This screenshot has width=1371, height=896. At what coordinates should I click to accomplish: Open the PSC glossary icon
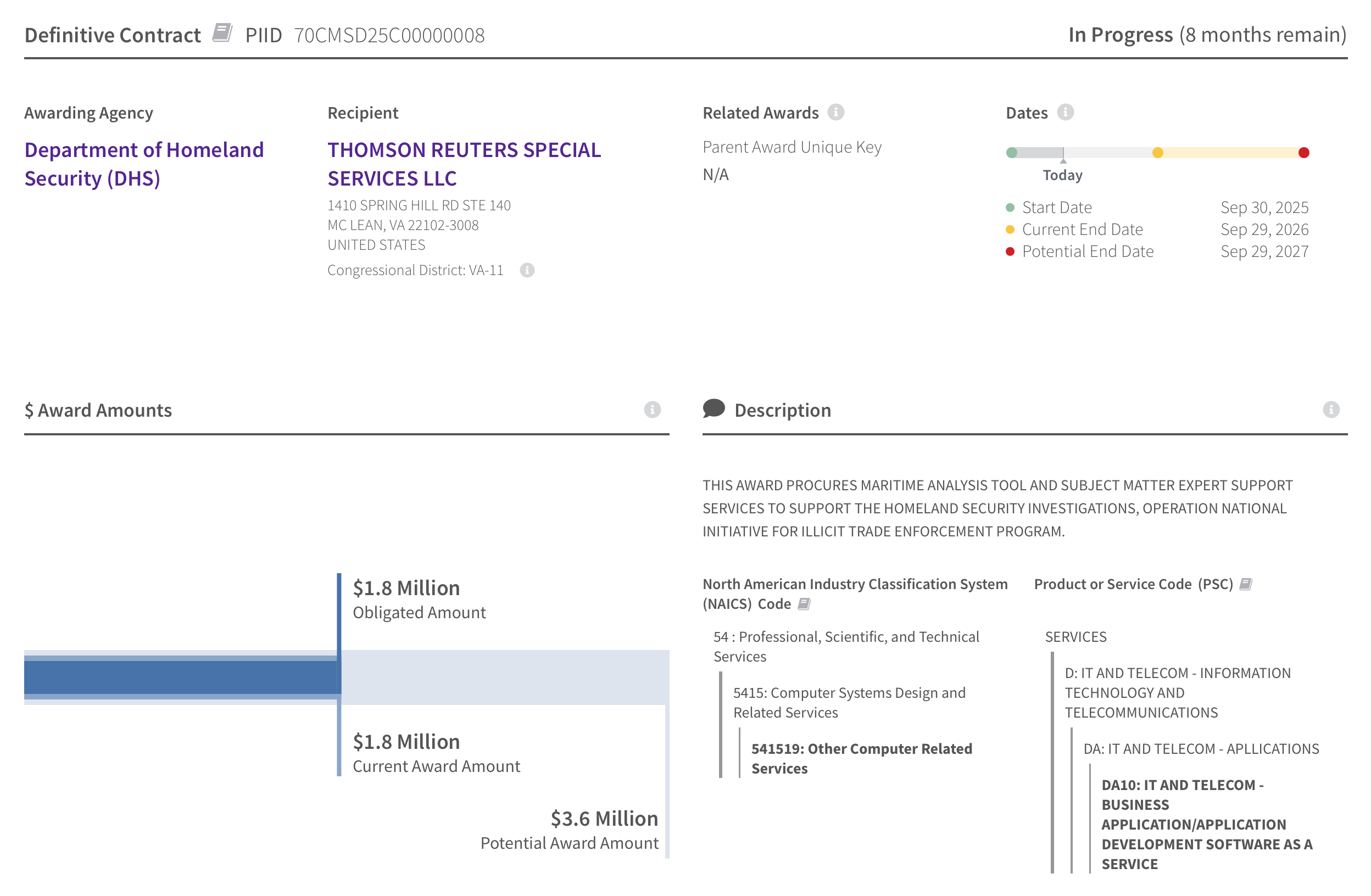(1245, 584)
